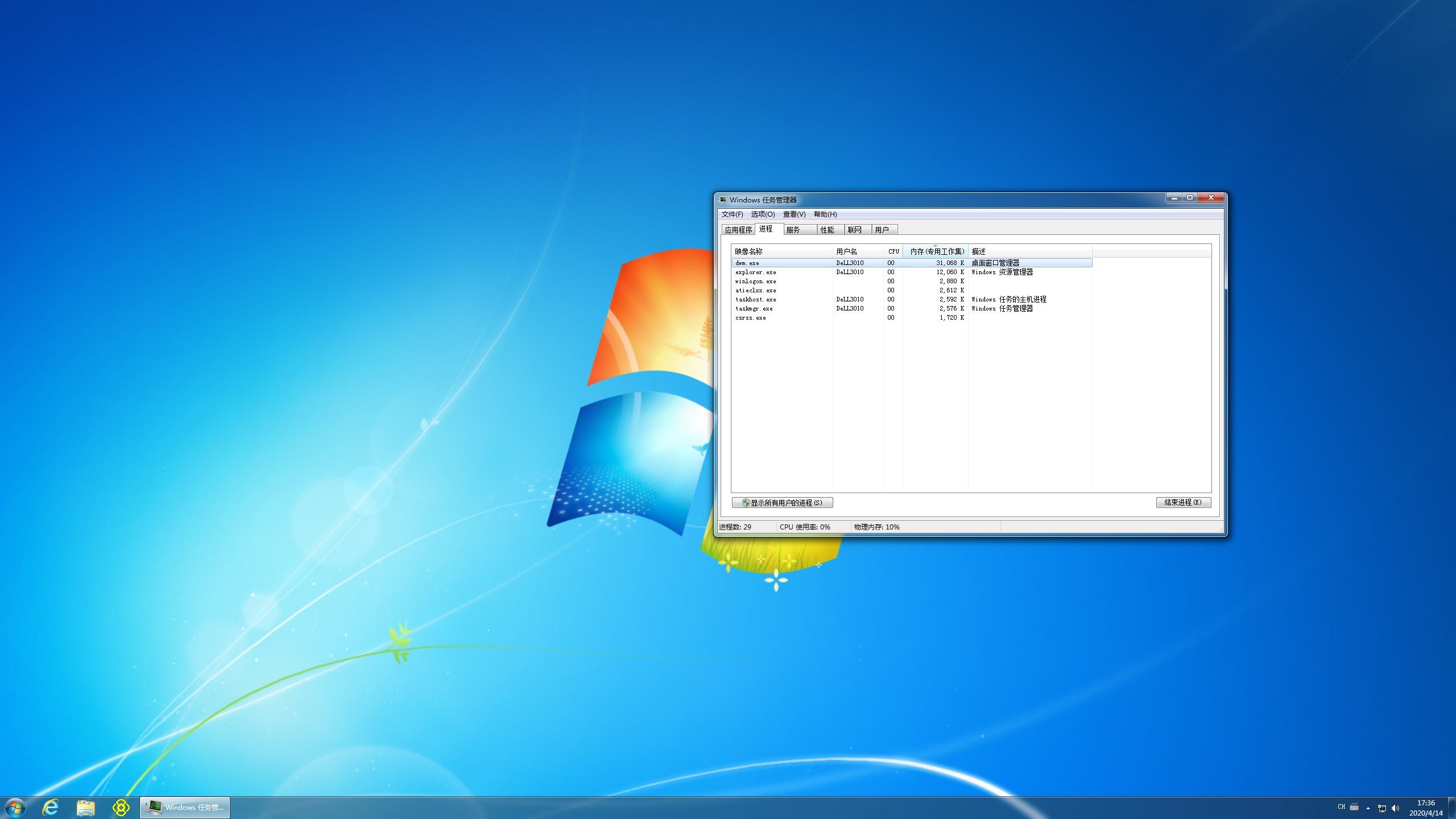
Task: Click the Show desktop strip
Action: [x=1451, y=808]
